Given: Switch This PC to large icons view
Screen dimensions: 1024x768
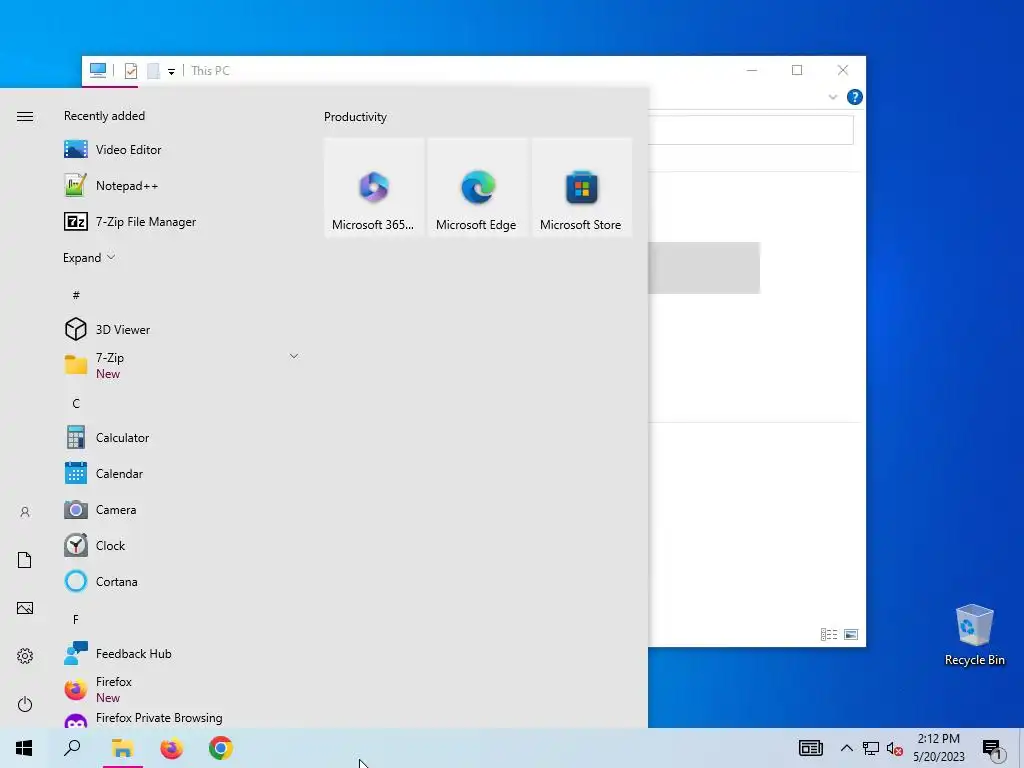Looking at the screenshot, I should pos(851,634).
